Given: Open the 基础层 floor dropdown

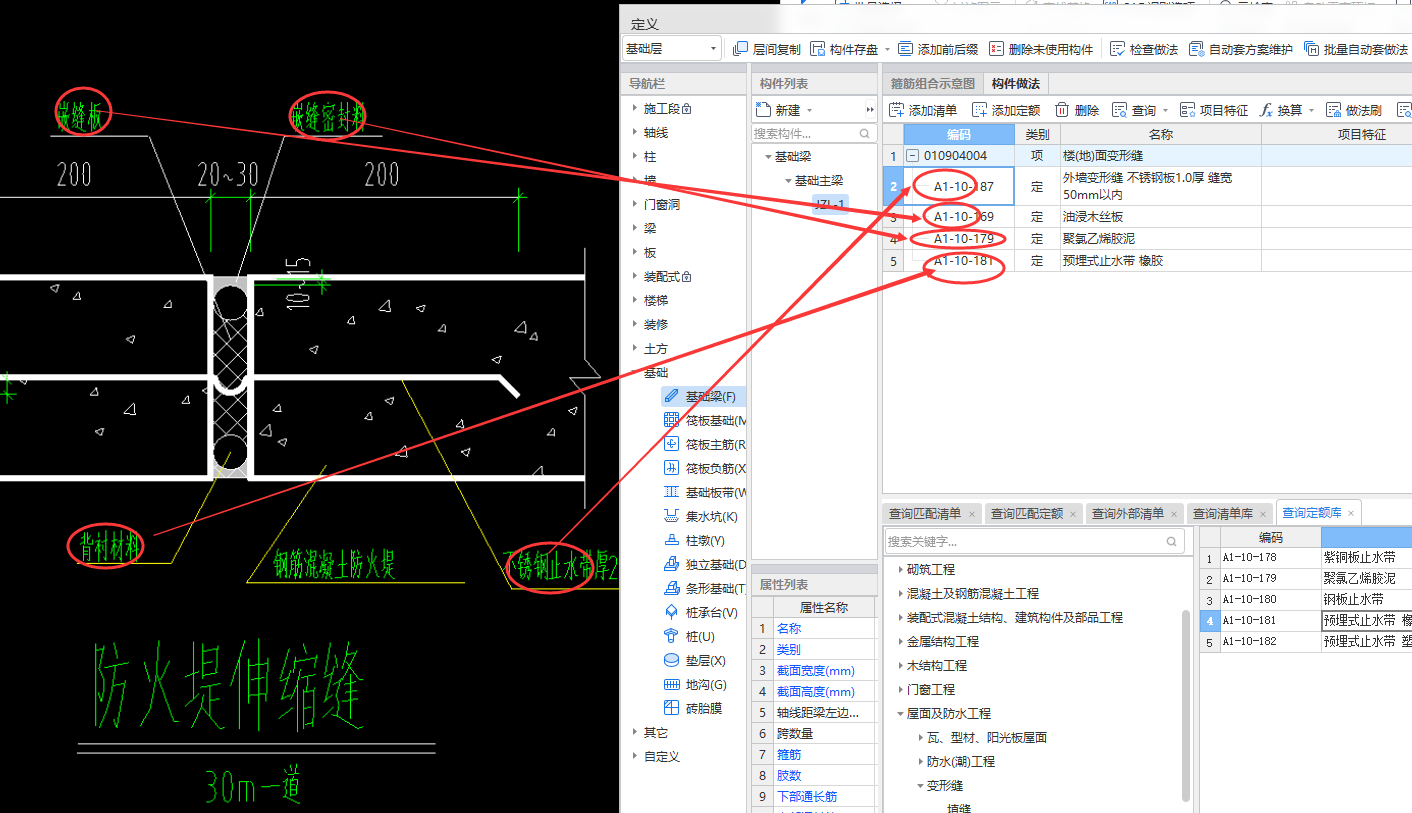Looking at the screenshot, I should coord(671,48).
